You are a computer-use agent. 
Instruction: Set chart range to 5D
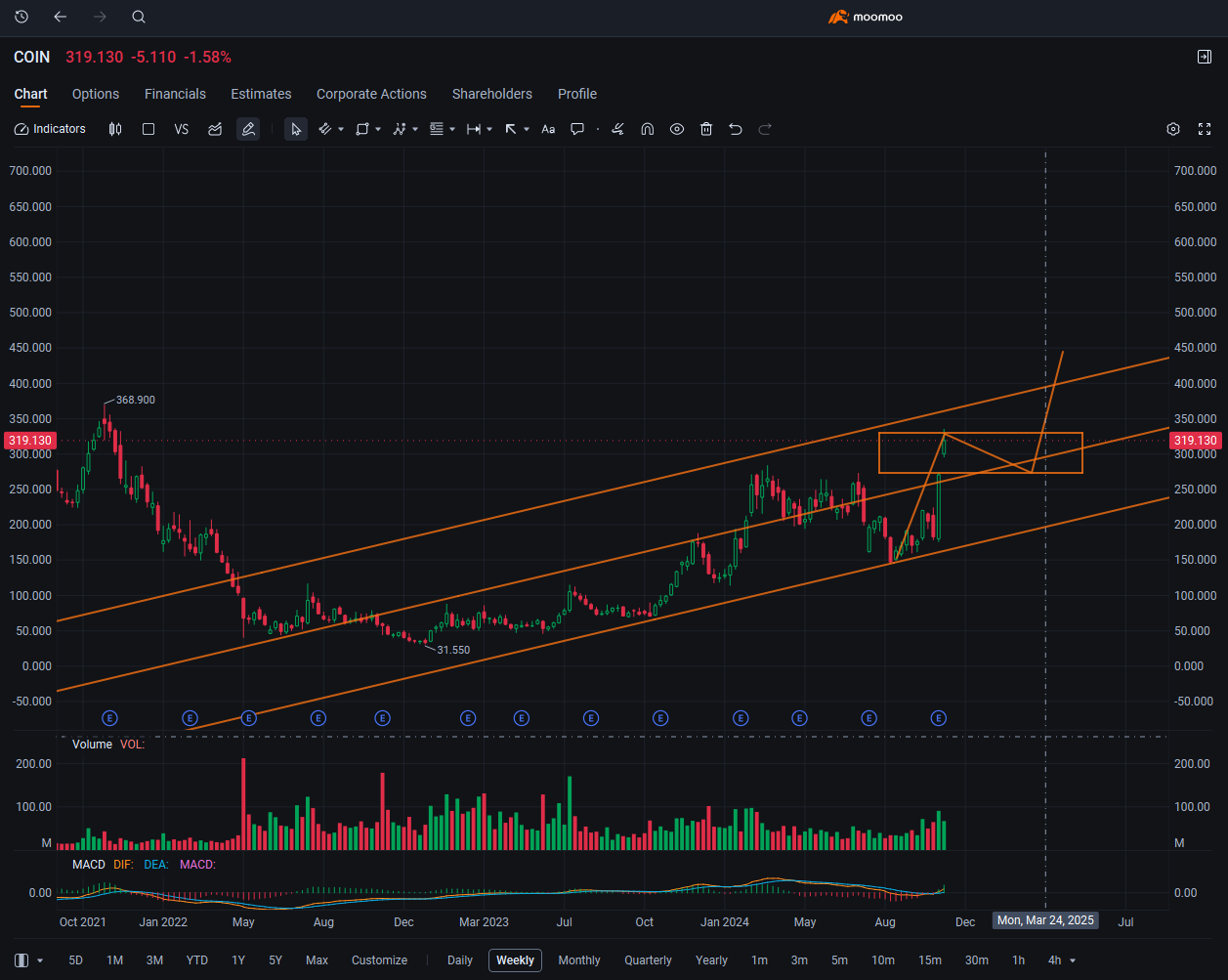[x=75, y=960]
